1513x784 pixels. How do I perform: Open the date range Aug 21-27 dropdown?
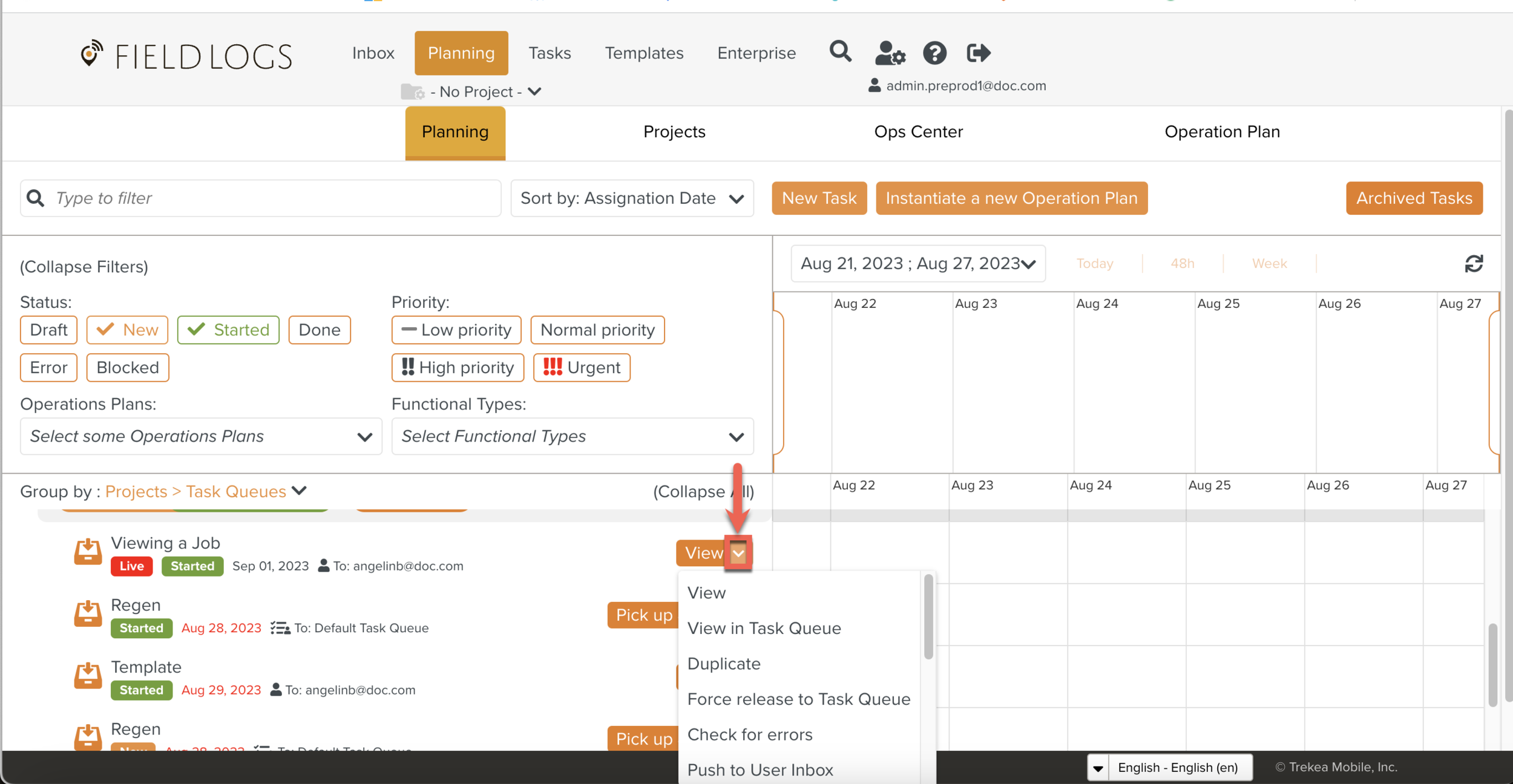click(x=917, y=264)
